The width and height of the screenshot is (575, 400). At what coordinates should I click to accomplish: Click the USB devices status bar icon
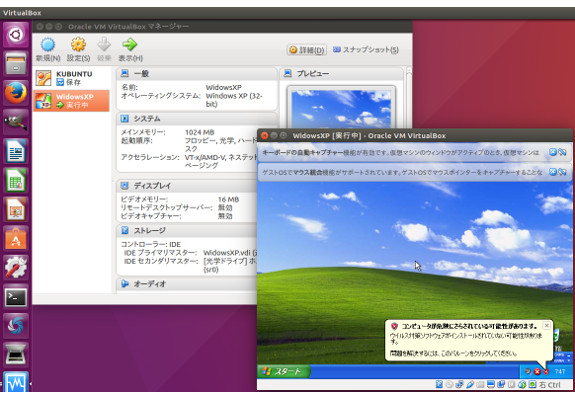pos(470,384)
